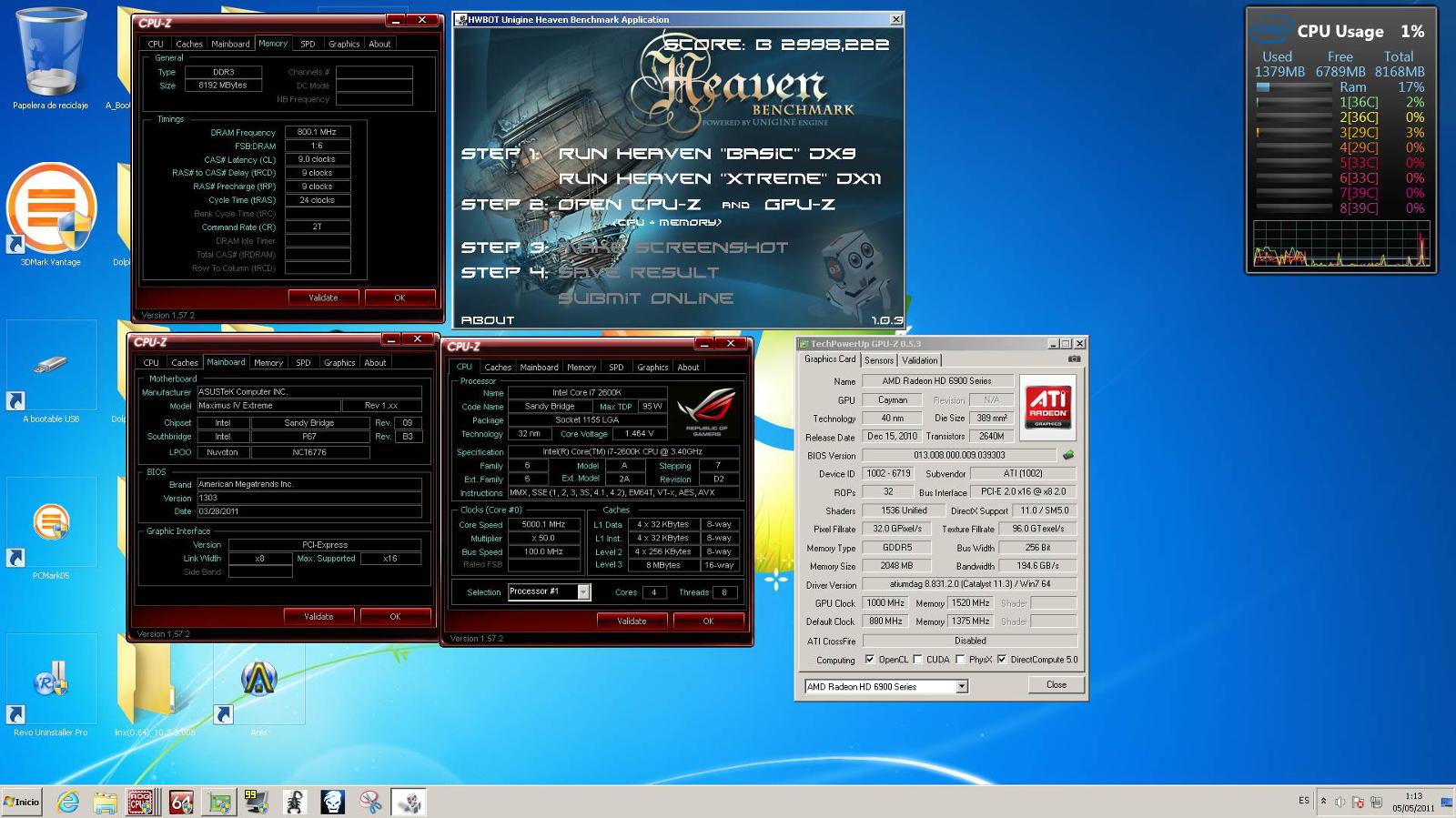Click the GPU Clock 1000 MHz field
The image size is (1456, 818).
coord(885,603)
